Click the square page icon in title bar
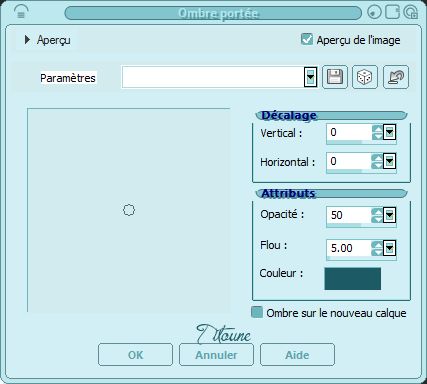 tap(392, 13)
